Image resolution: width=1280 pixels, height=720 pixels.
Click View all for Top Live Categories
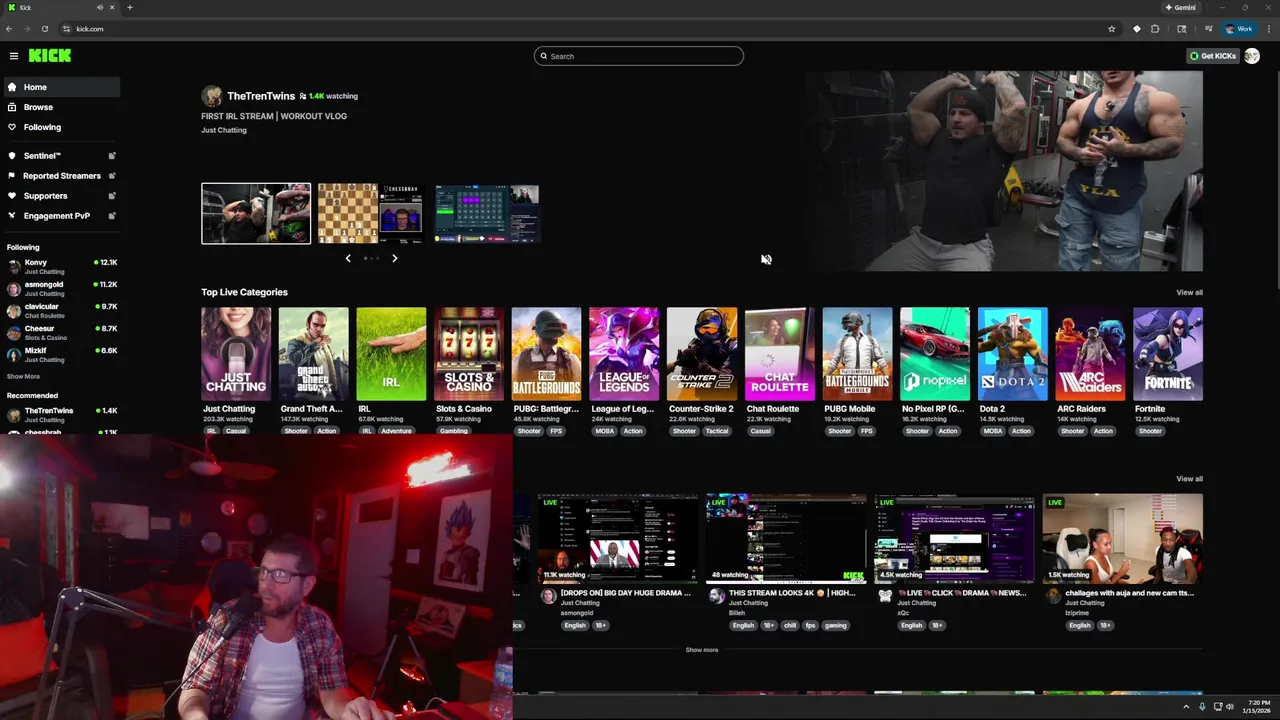tap(1189, 292)
